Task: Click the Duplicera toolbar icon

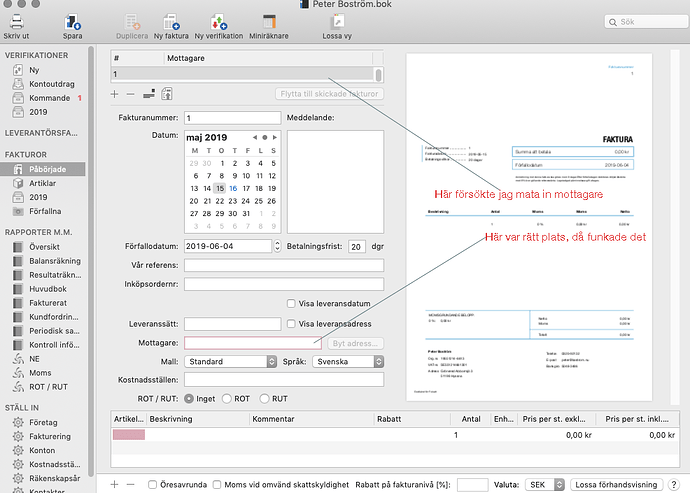Action: point(132,22)
